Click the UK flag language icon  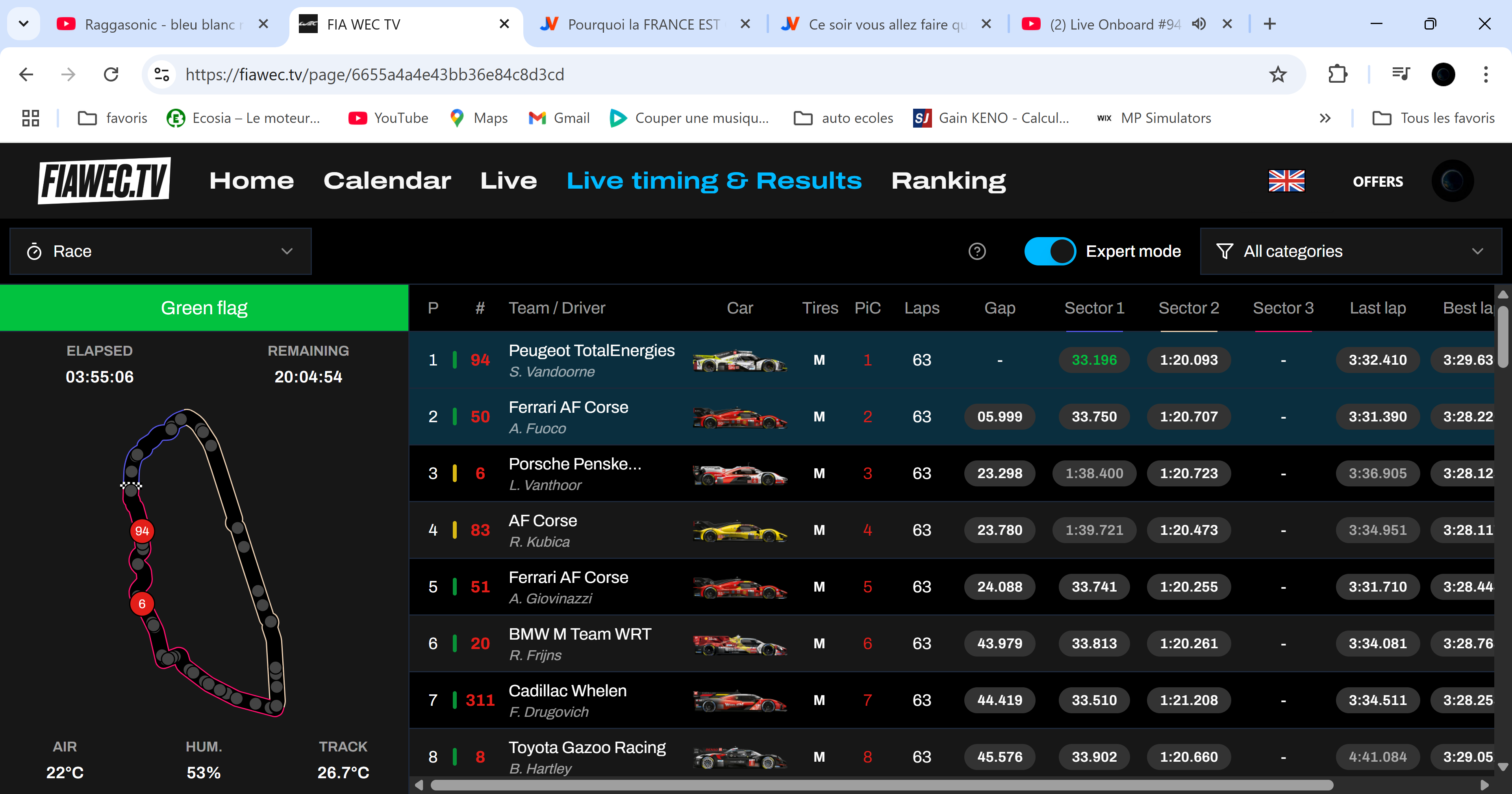click(x=1286, y=181)
